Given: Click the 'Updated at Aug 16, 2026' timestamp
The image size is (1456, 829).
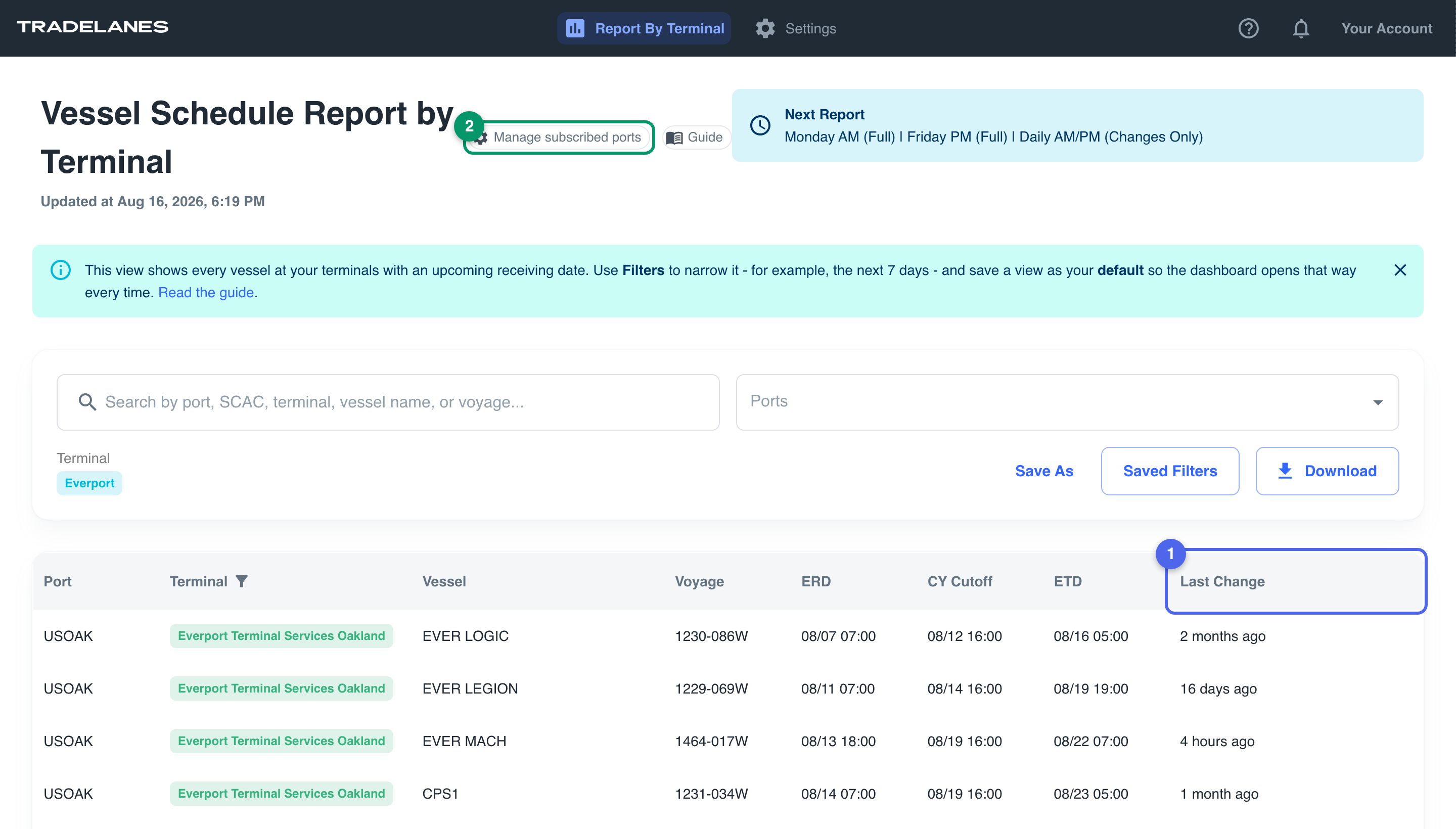Looking at the screenshot, I should (153, 201).
